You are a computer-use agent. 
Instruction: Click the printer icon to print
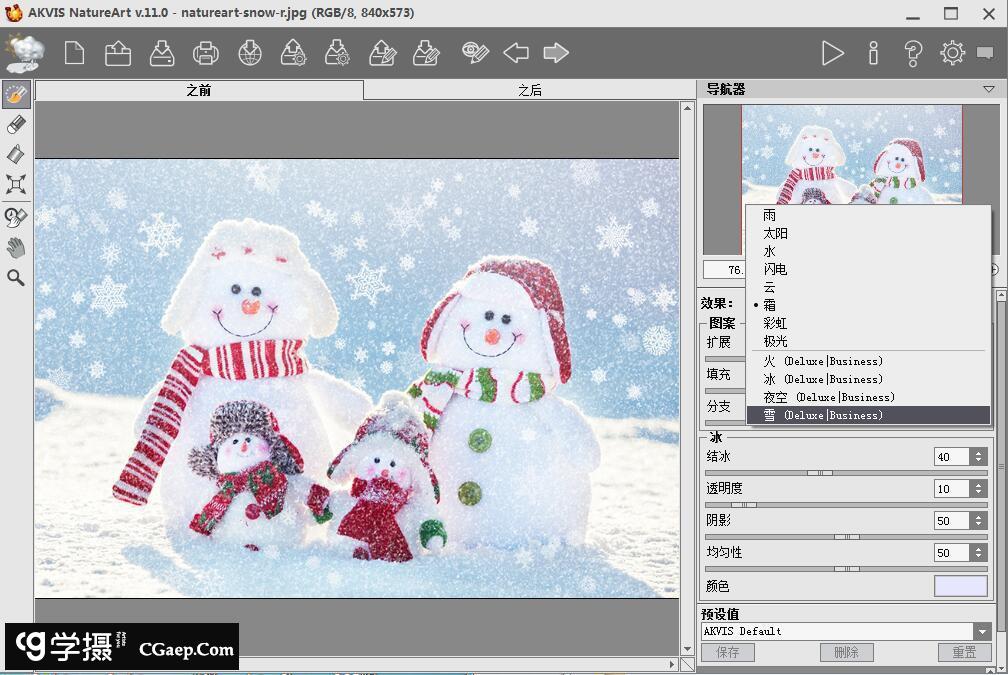[205, 53]
